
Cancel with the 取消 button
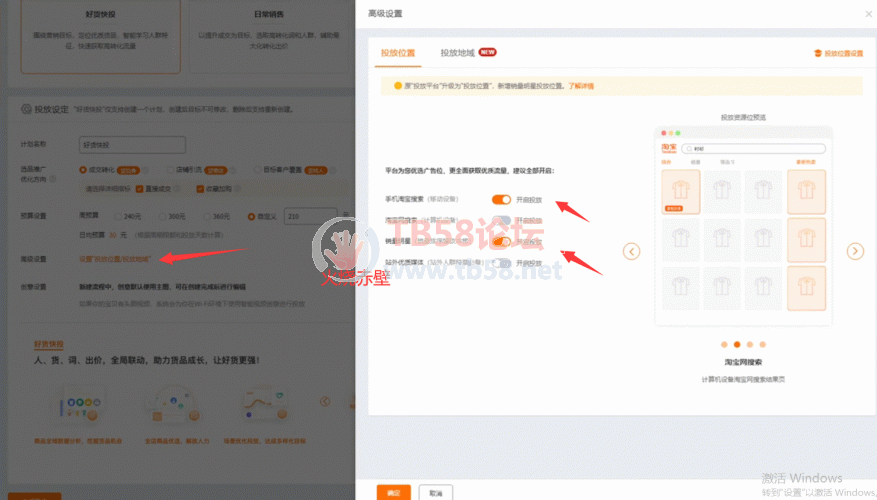(x=435, y=492)
